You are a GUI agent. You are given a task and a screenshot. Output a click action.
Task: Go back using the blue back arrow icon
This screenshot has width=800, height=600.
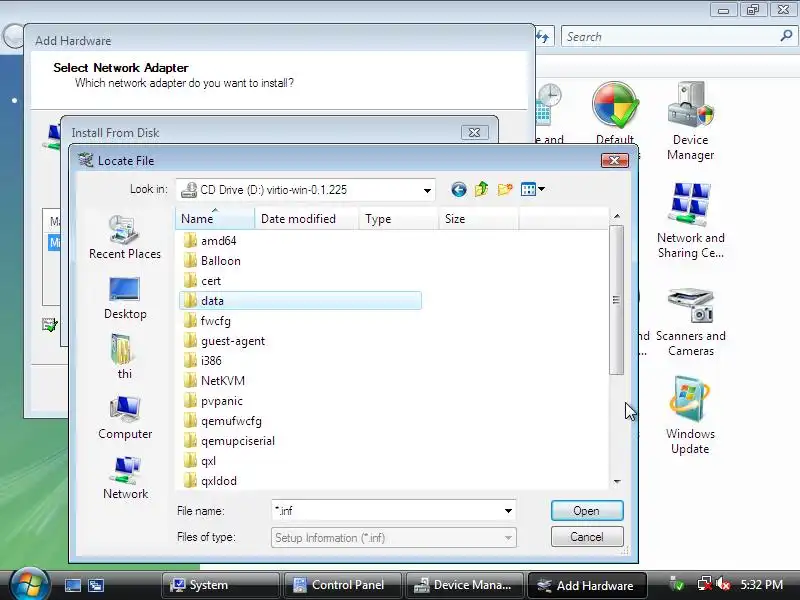point(458,190)
